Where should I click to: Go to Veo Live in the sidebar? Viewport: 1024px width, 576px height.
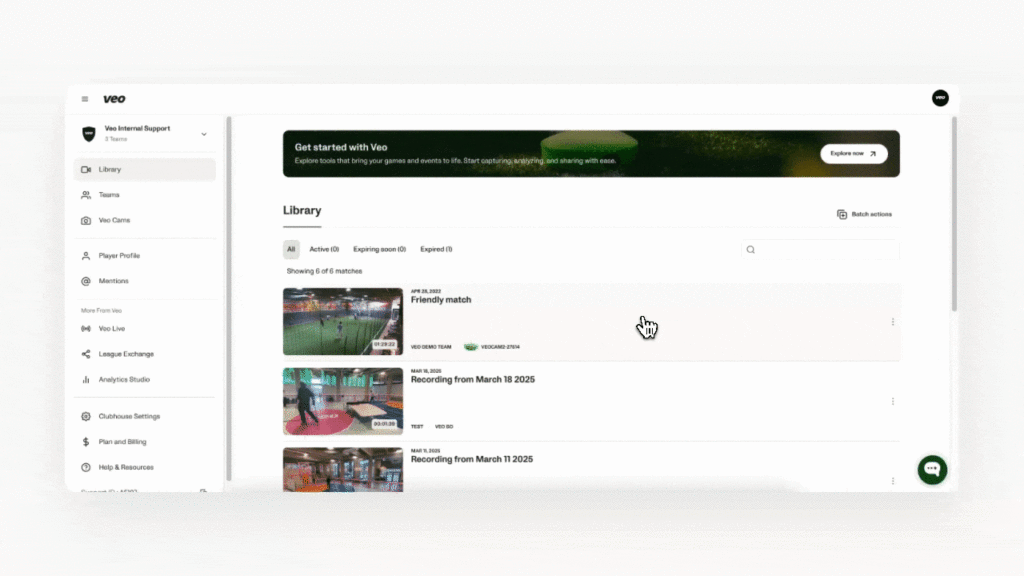pos(111,328)
